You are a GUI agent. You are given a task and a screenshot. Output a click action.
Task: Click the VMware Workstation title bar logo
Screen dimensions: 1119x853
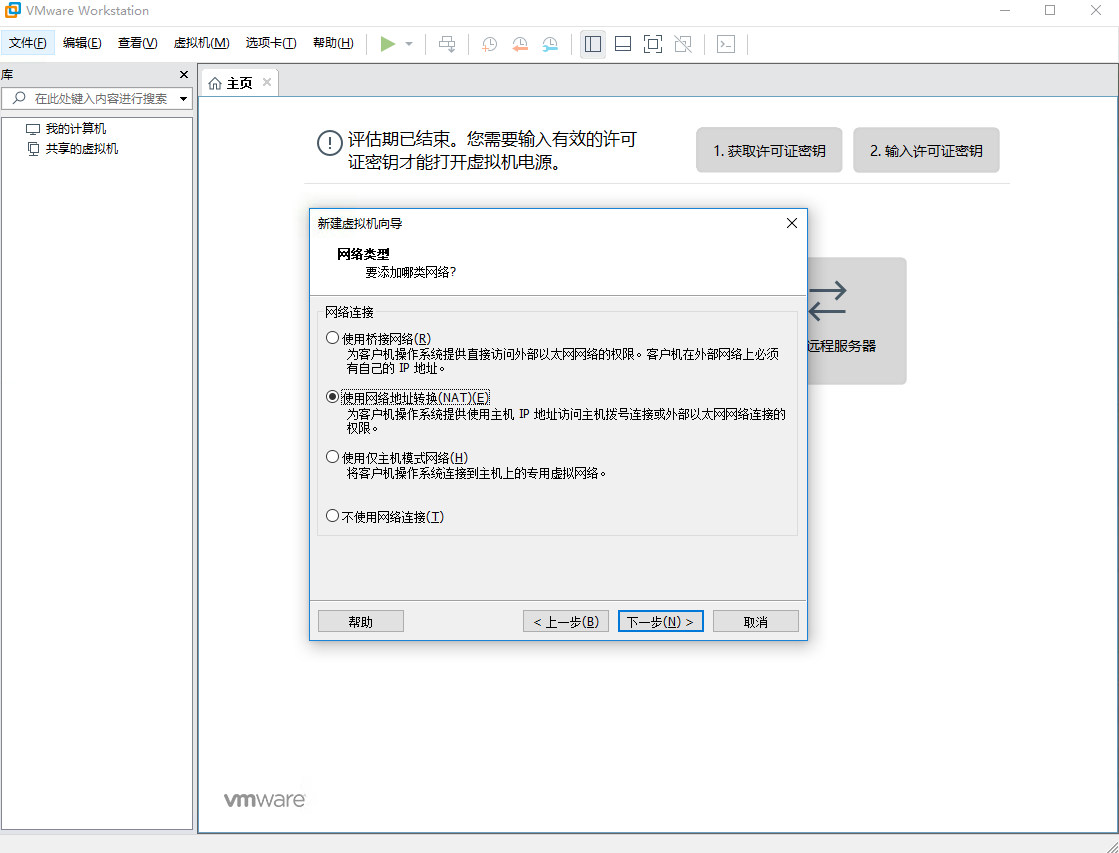click(x=13, y=11)
